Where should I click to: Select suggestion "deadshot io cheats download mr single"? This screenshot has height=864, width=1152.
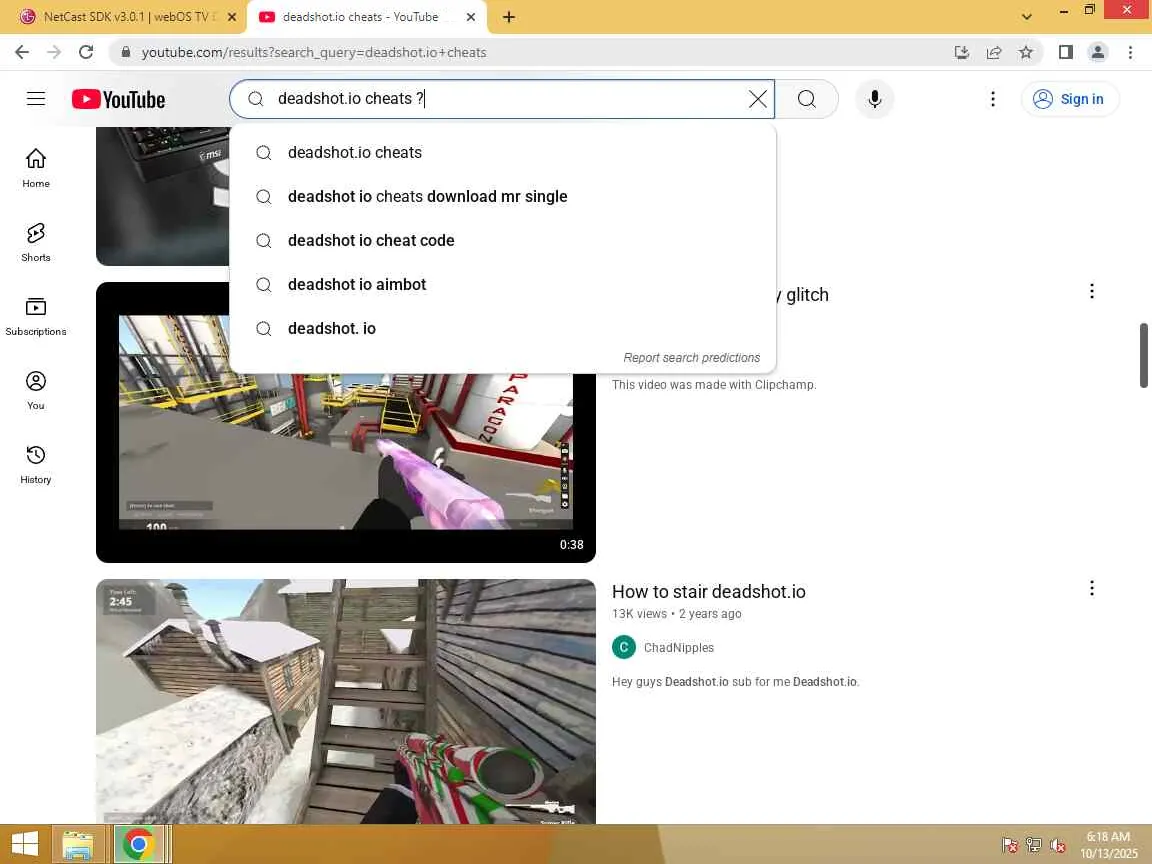[x=503, y=196]
